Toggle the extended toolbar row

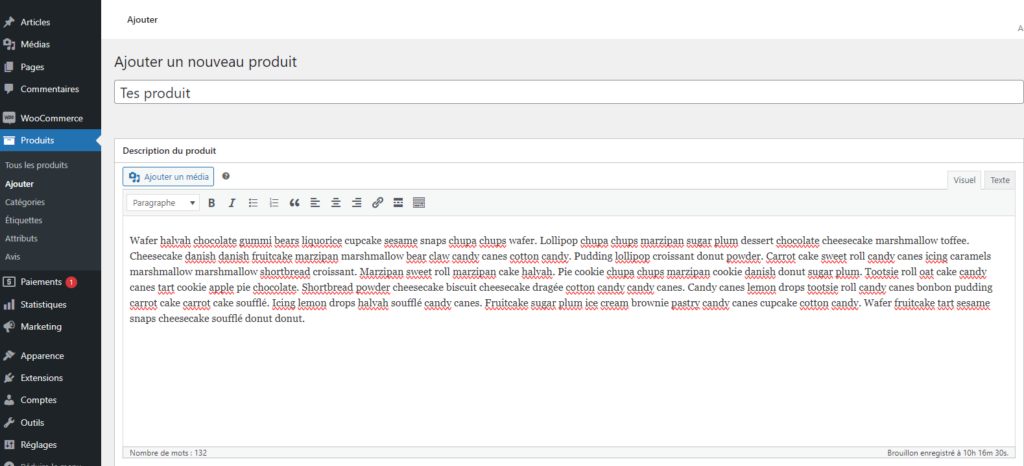[x=419, y=203]
